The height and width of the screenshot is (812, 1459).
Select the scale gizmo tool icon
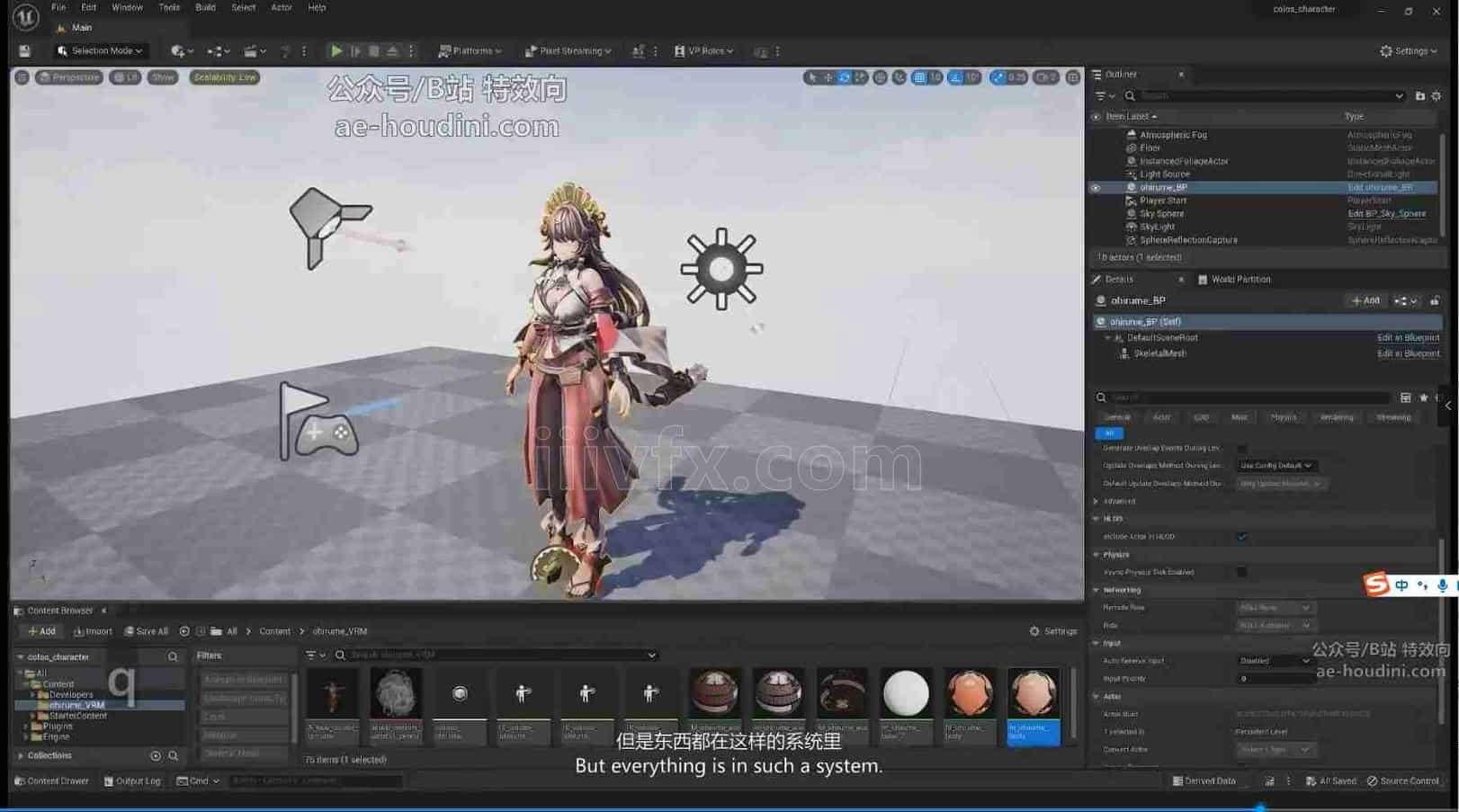tap(860, 77)
